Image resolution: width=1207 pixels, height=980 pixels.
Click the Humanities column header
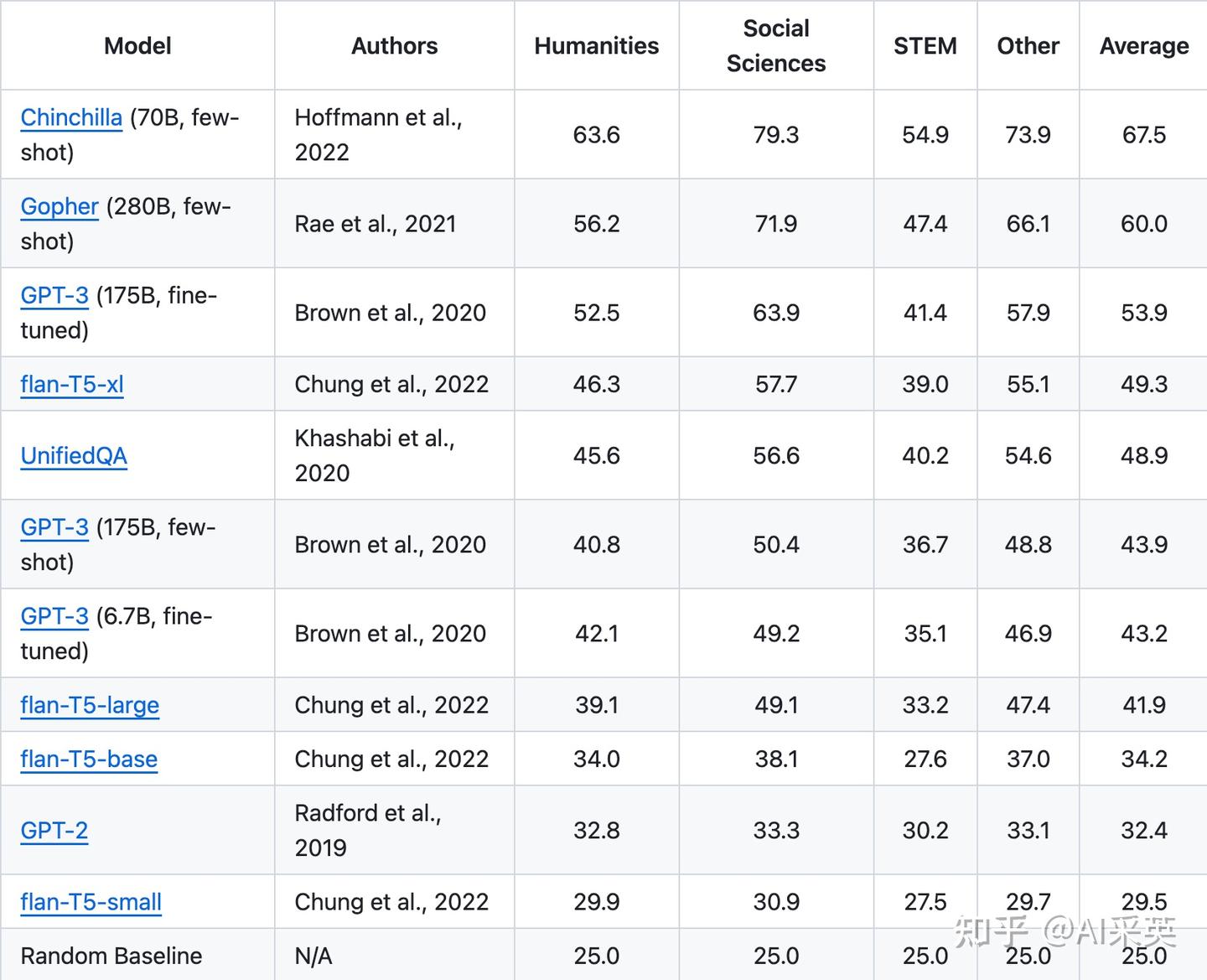click(x=596, y=46)
